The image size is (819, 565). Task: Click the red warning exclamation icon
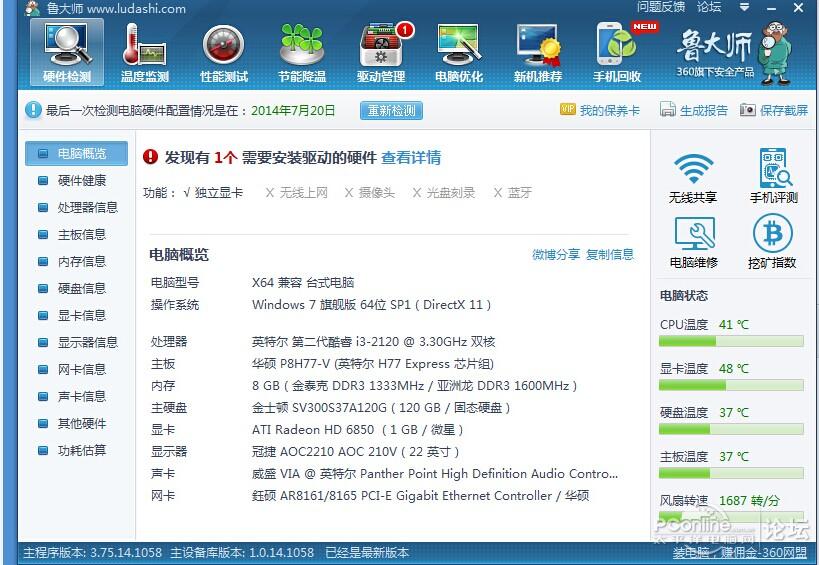(x=150, y=157)
